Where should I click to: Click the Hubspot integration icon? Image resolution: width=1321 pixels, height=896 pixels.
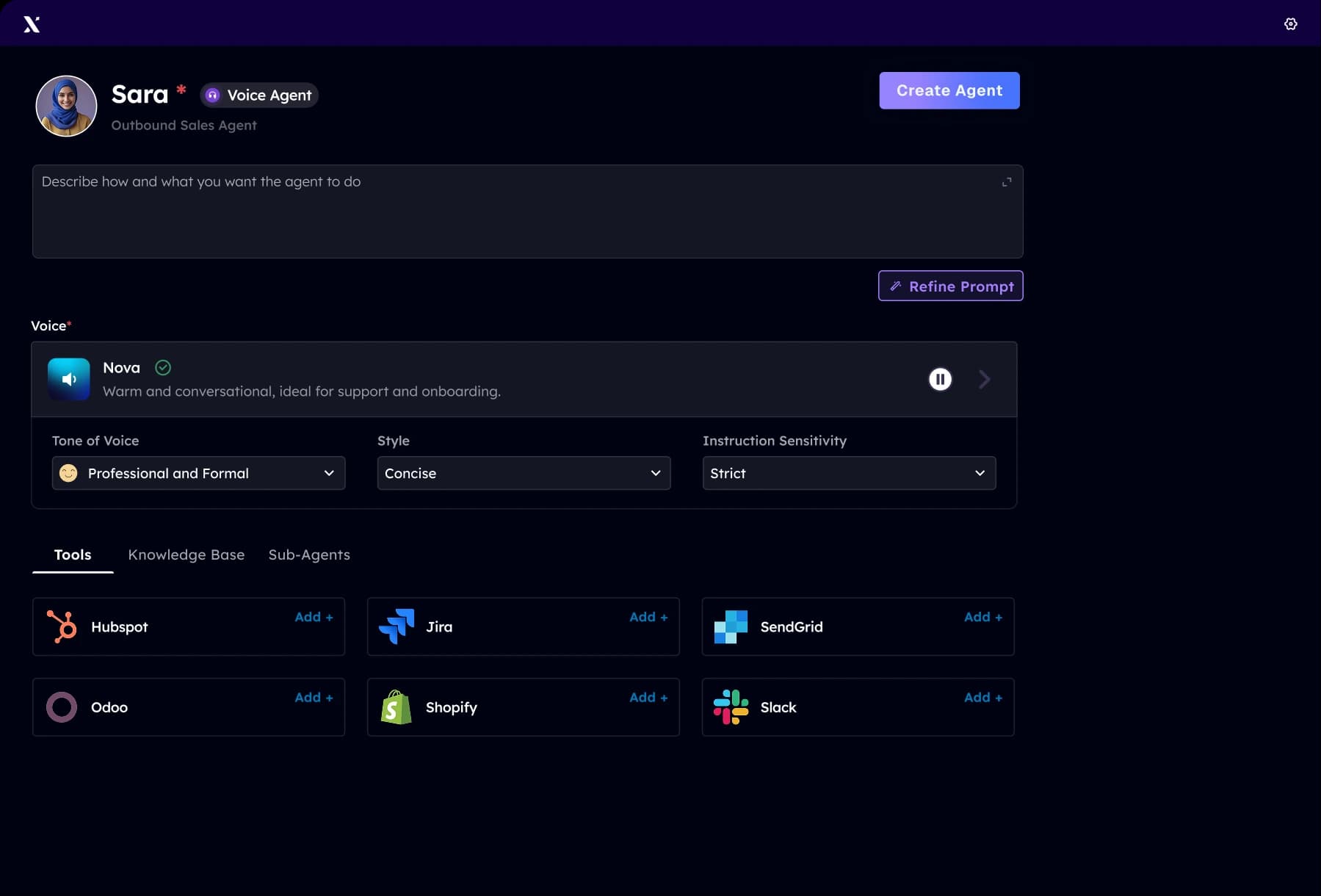tap(62, 626)
